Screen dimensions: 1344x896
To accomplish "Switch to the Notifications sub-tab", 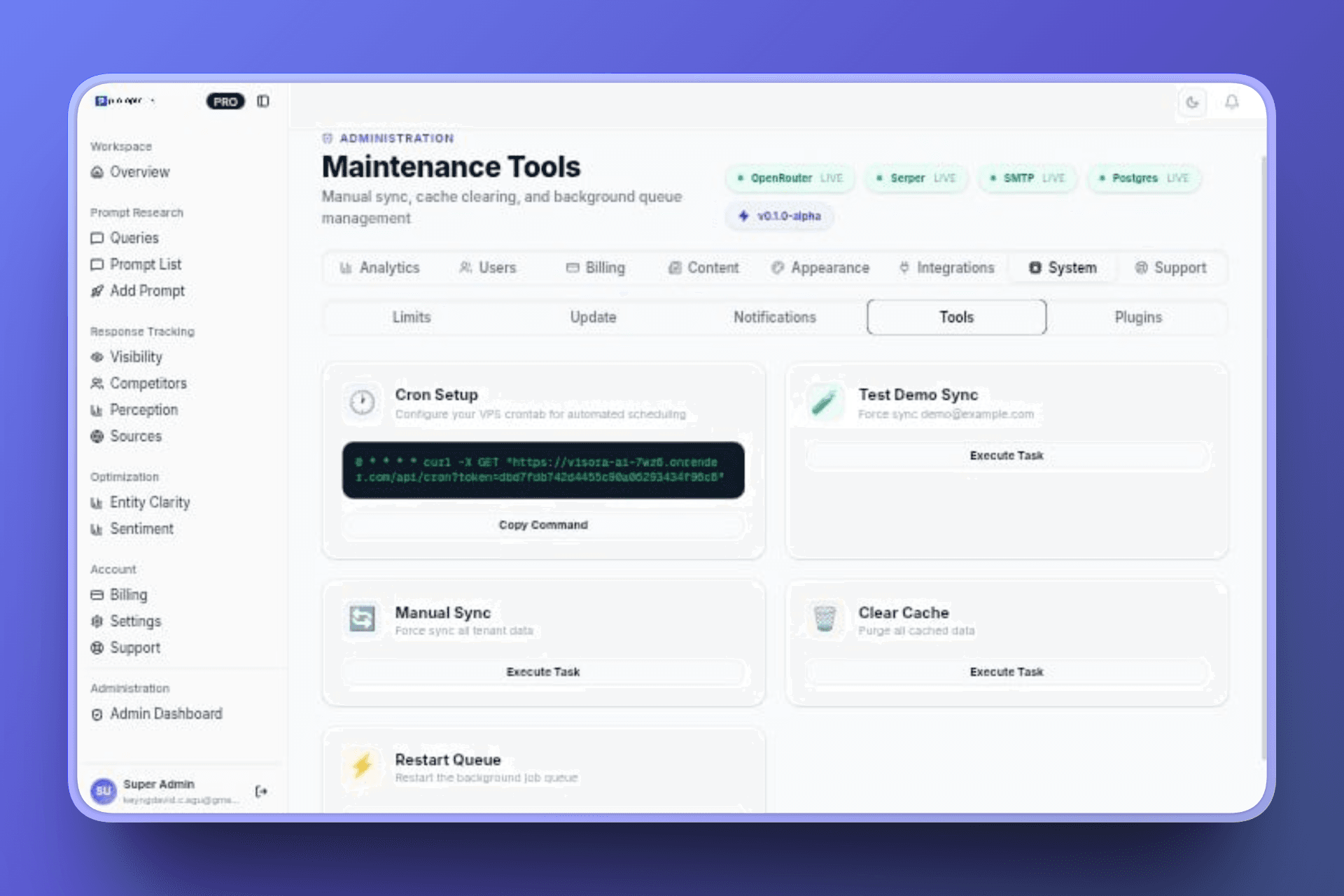I will tap(775, 318).
